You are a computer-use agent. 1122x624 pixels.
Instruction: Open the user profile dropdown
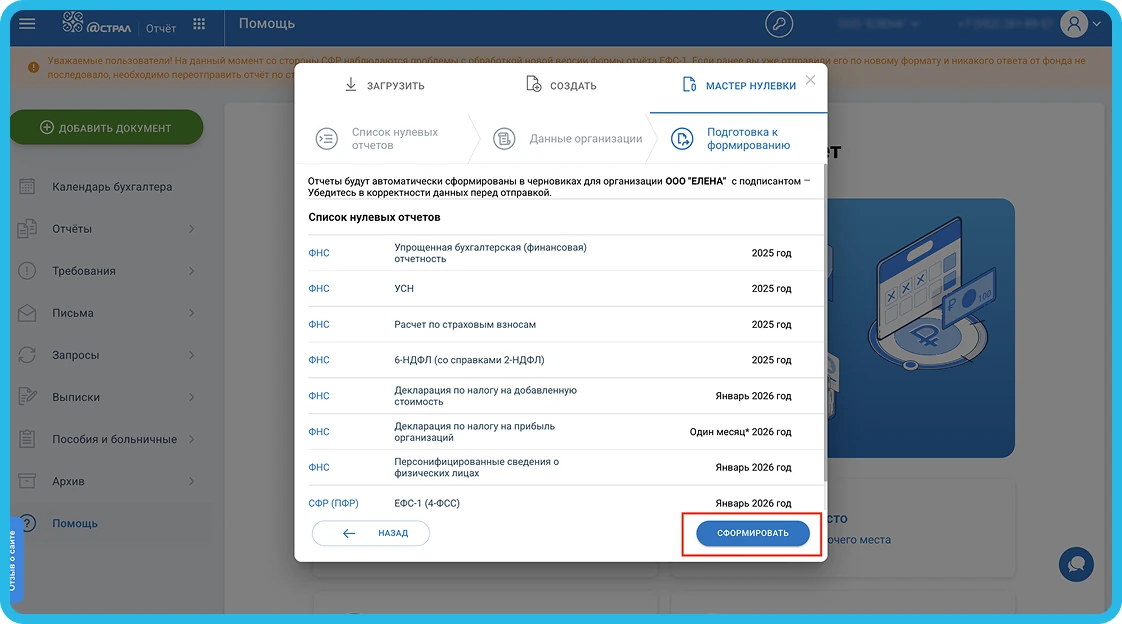coord(1082,24)
